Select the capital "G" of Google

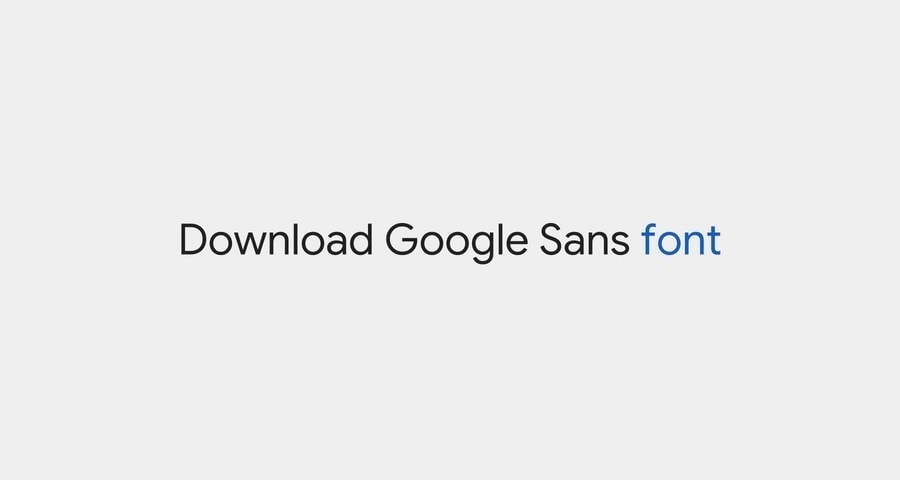tap(401, 239)
